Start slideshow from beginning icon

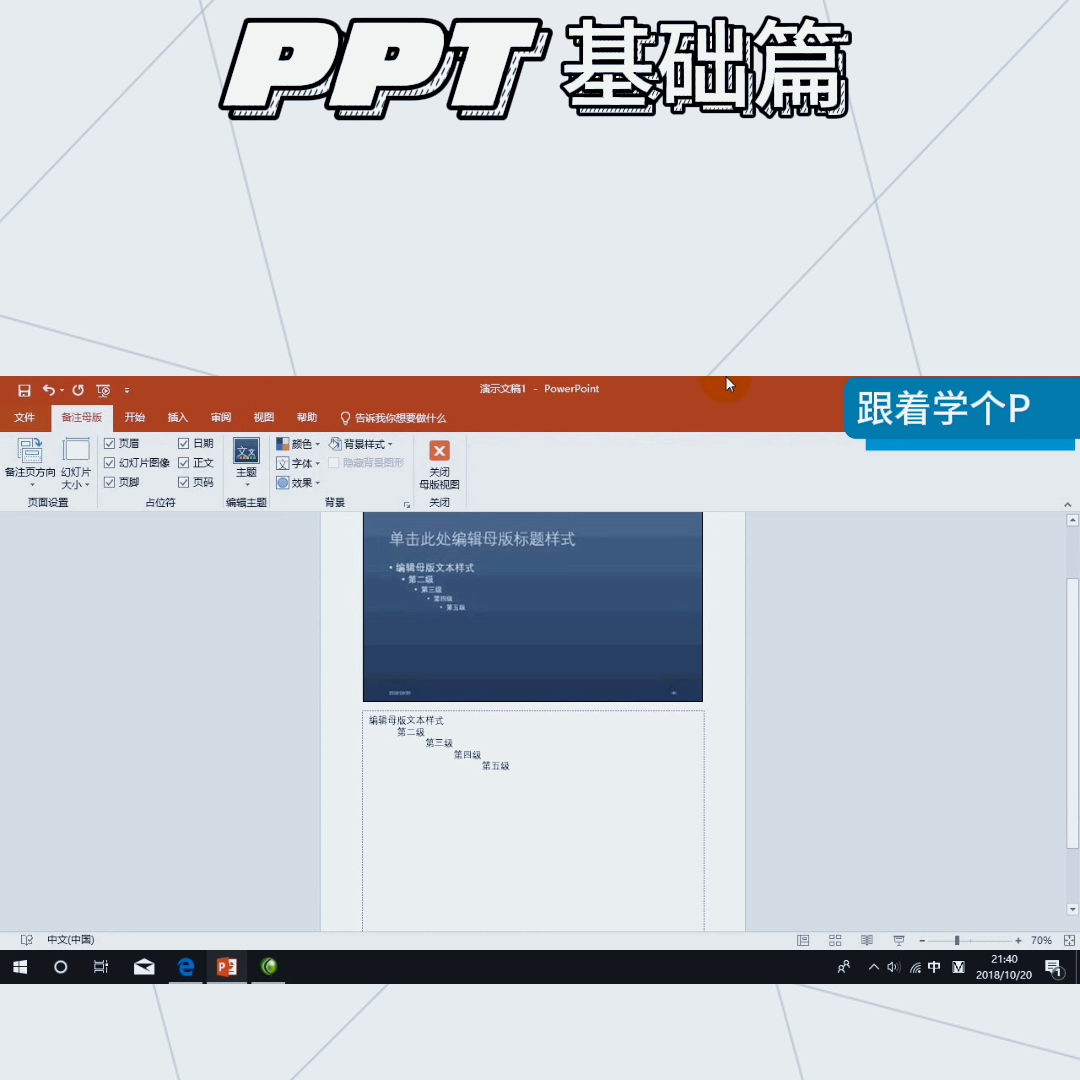click(x=103, y=391)
